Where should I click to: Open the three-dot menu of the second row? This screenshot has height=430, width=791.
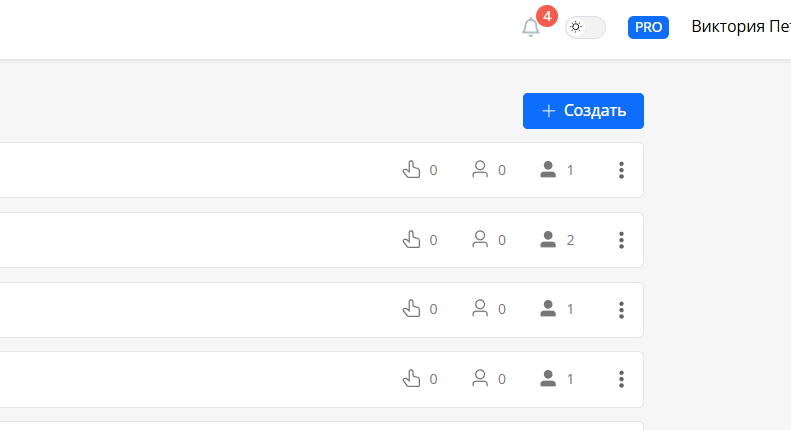[621, 240]
